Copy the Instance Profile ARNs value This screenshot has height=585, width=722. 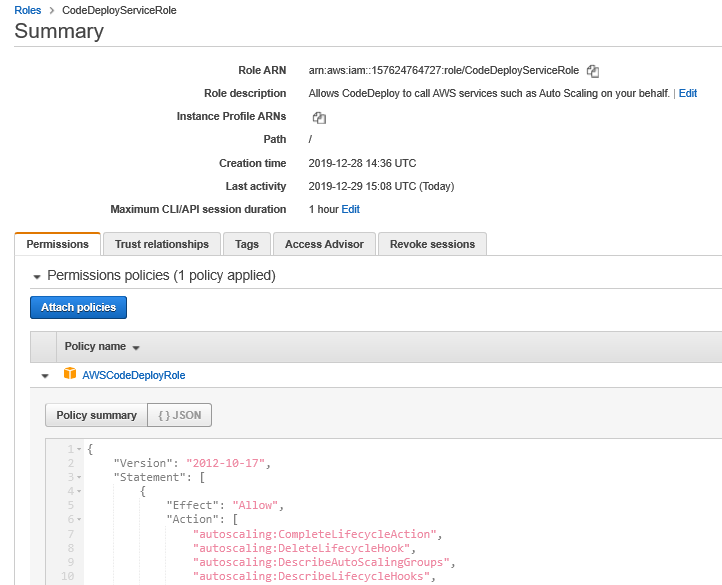tap(319, 118)
